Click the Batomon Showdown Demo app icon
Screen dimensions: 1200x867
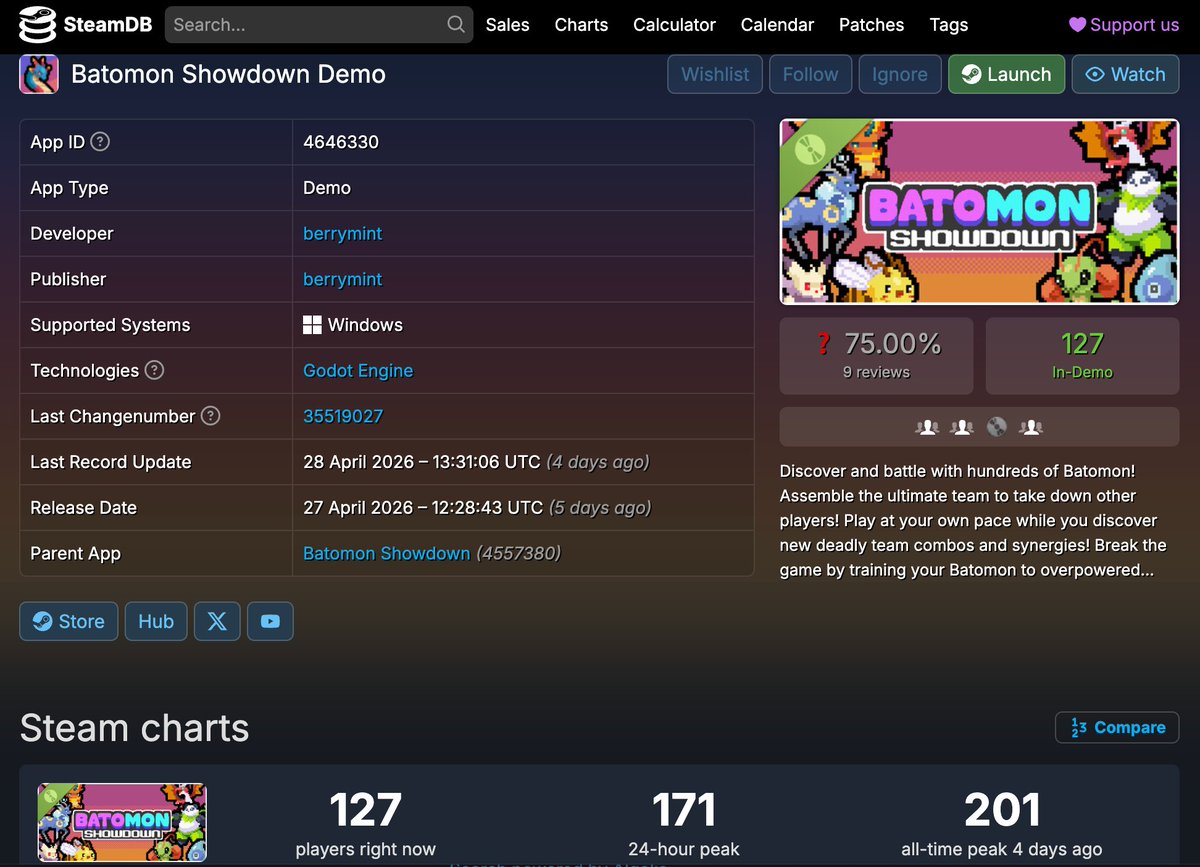(39, 74)
